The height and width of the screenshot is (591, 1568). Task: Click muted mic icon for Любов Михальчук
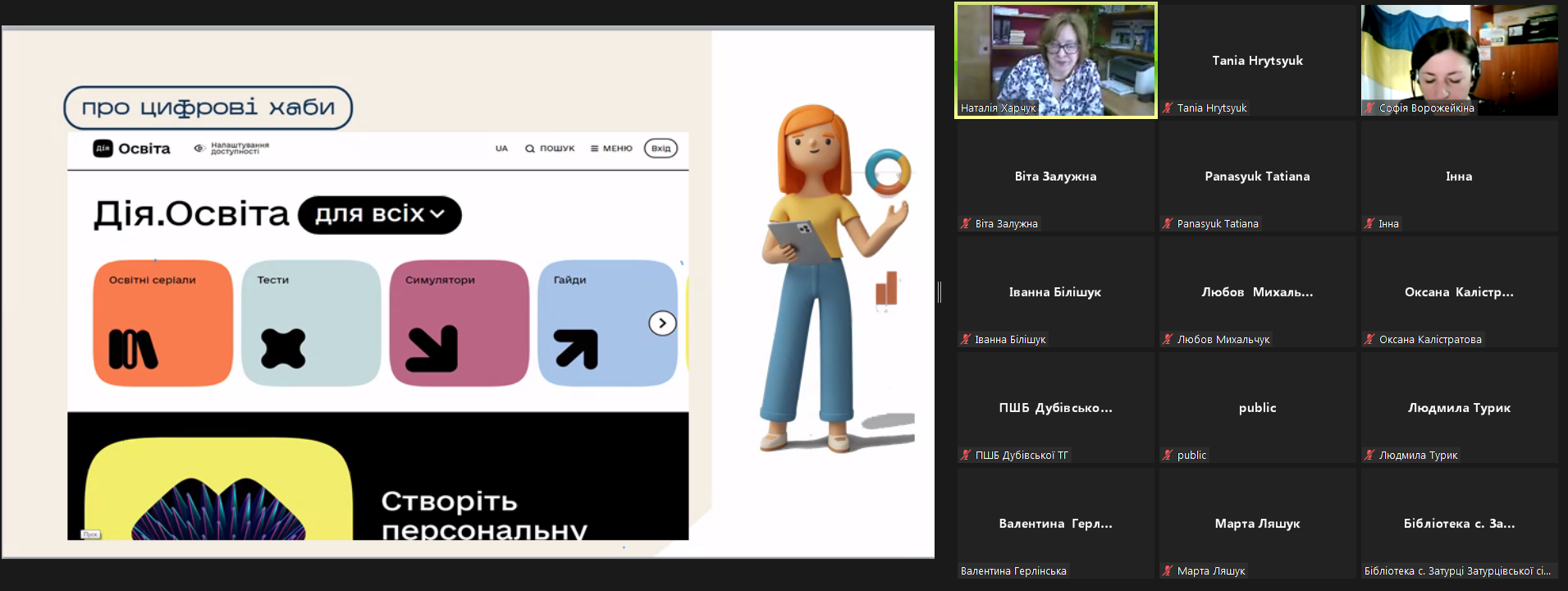(1168, 339)
